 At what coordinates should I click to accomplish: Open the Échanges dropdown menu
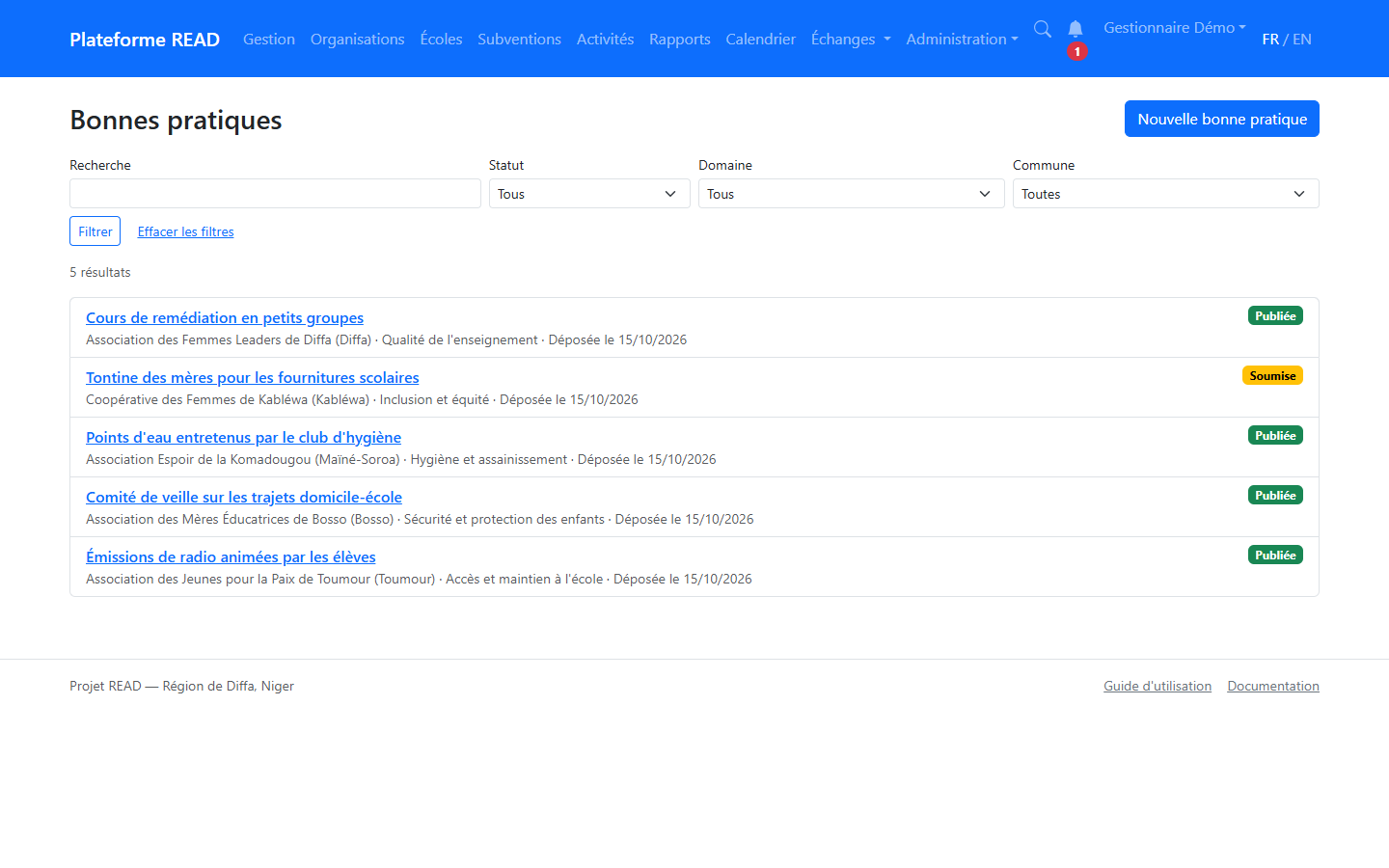(851, 40)
